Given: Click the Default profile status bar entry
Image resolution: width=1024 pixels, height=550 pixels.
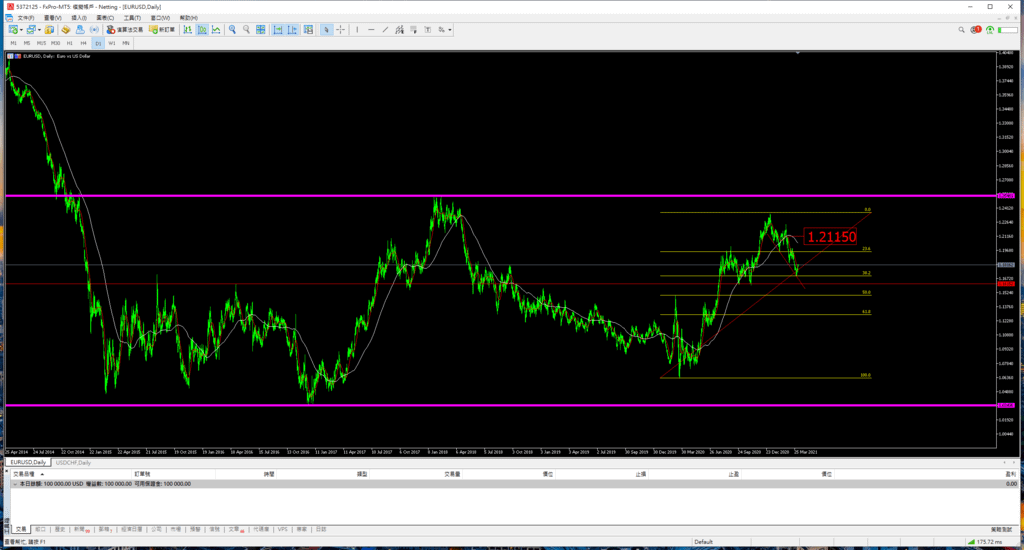Looking at the screenshot, I should tap(703, 542).
